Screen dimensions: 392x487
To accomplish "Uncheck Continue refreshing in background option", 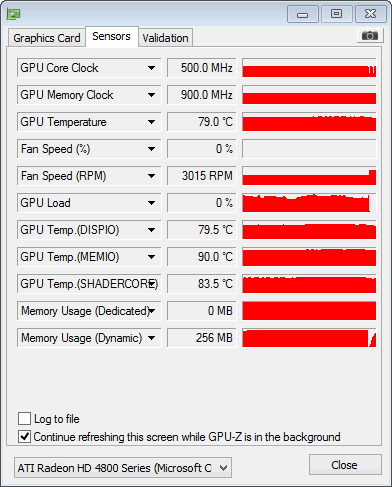I will [24, 436].
